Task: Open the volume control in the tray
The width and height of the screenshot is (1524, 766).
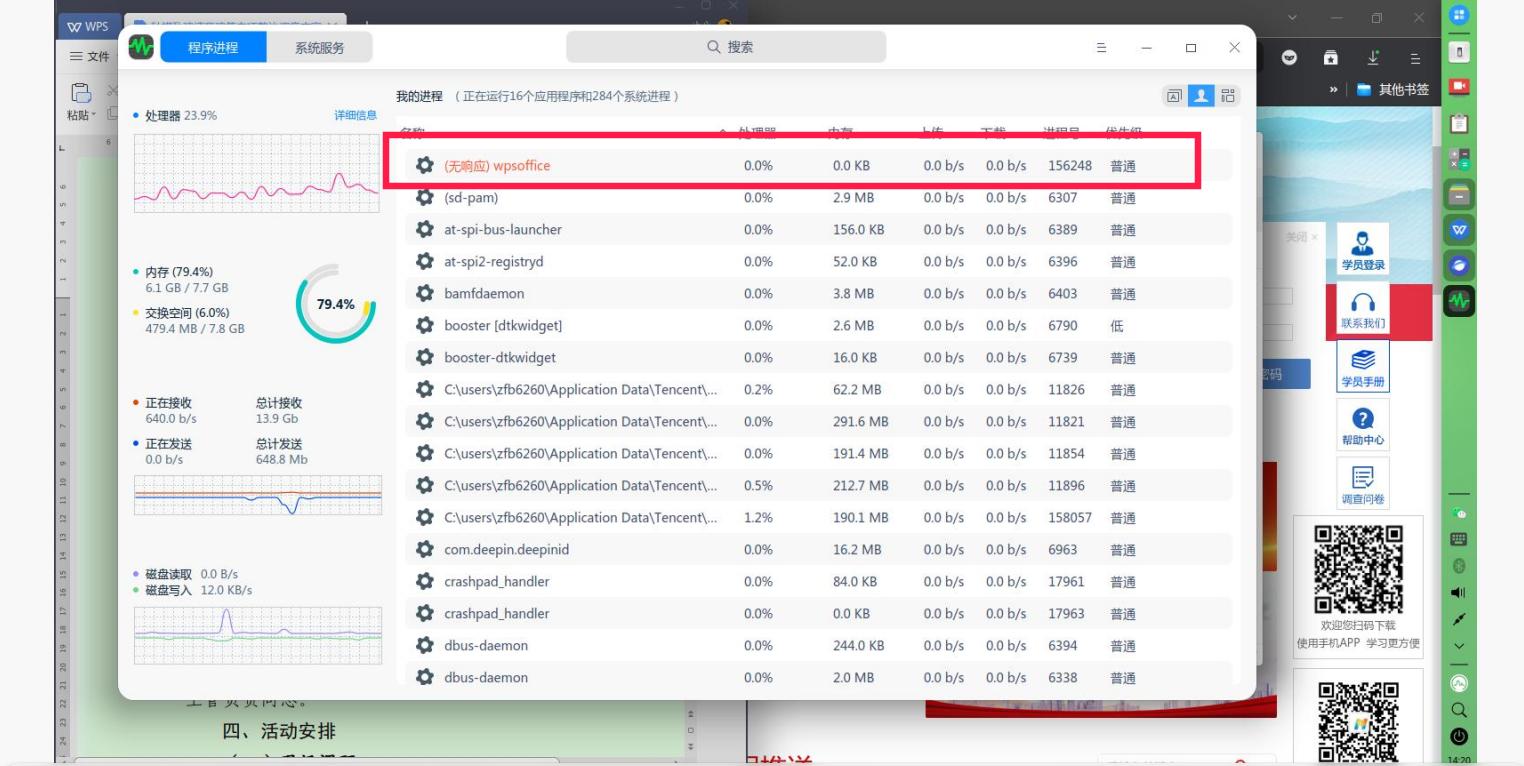Action: (1458, 593)
